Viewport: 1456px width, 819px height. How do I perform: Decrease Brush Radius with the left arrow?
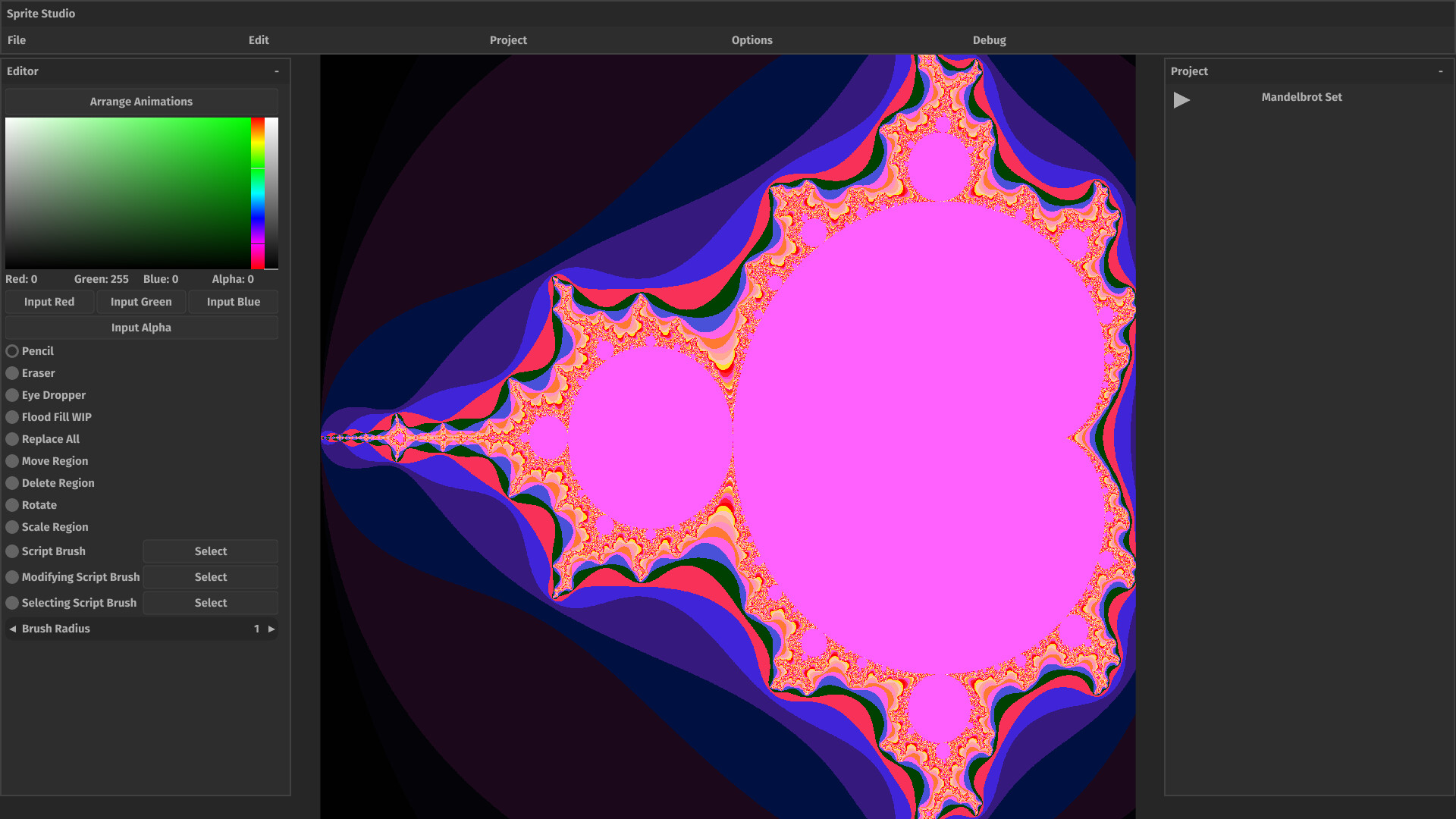(12, 628)
